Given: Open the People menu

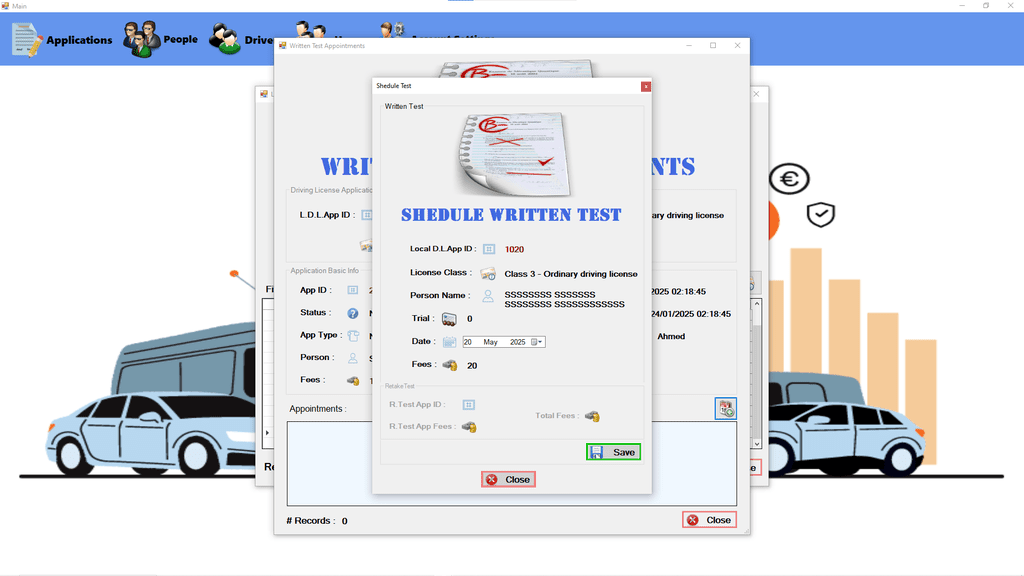Looking at the screenshot, I should [161, 39].
